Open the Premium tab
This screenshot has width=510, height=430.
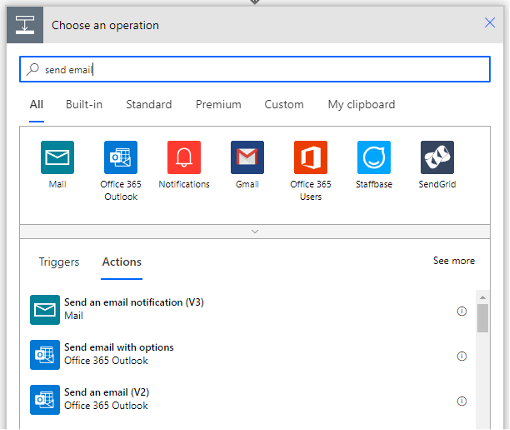pyautogui.click(x=218, y=104)
